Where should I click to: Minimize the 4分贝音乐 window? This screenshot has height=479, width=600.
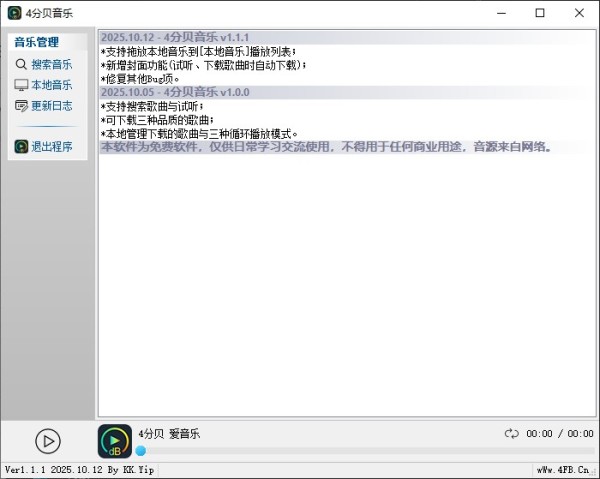502,13
